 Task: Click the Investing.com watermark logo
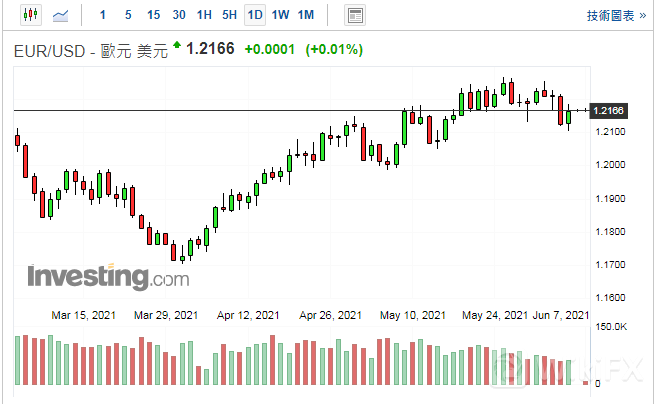tap(107, 275)
